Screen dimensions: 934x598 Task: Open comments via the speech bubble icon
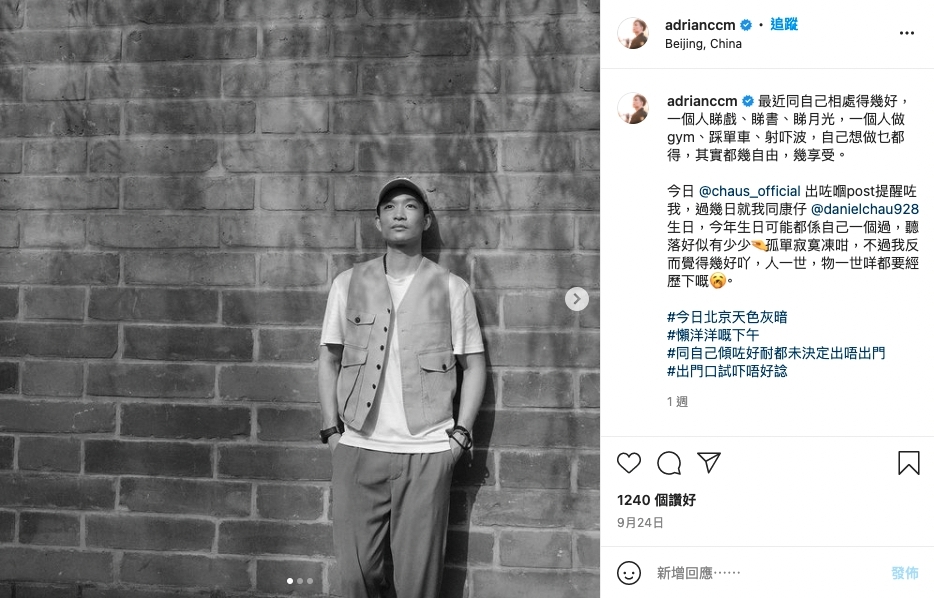pos(669,463)
